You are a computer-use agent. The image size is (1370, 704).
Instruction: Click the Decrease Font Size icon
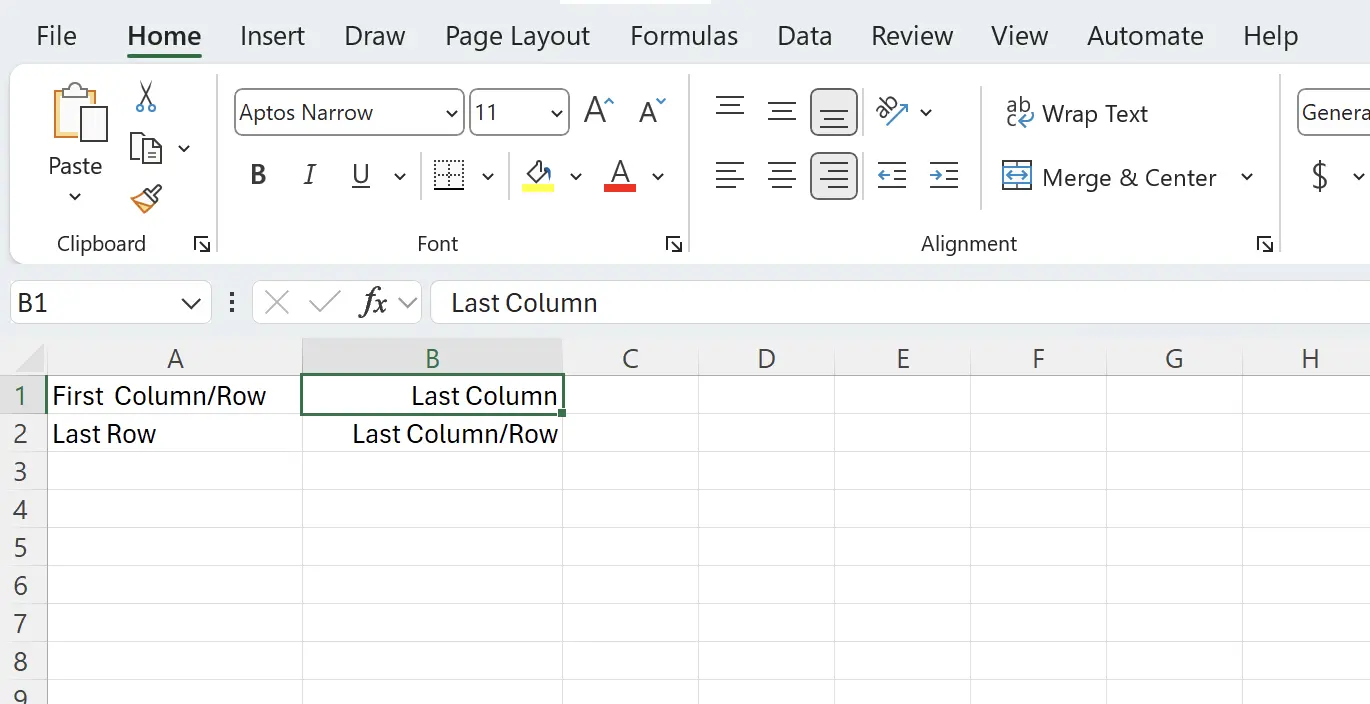[650, 110]
